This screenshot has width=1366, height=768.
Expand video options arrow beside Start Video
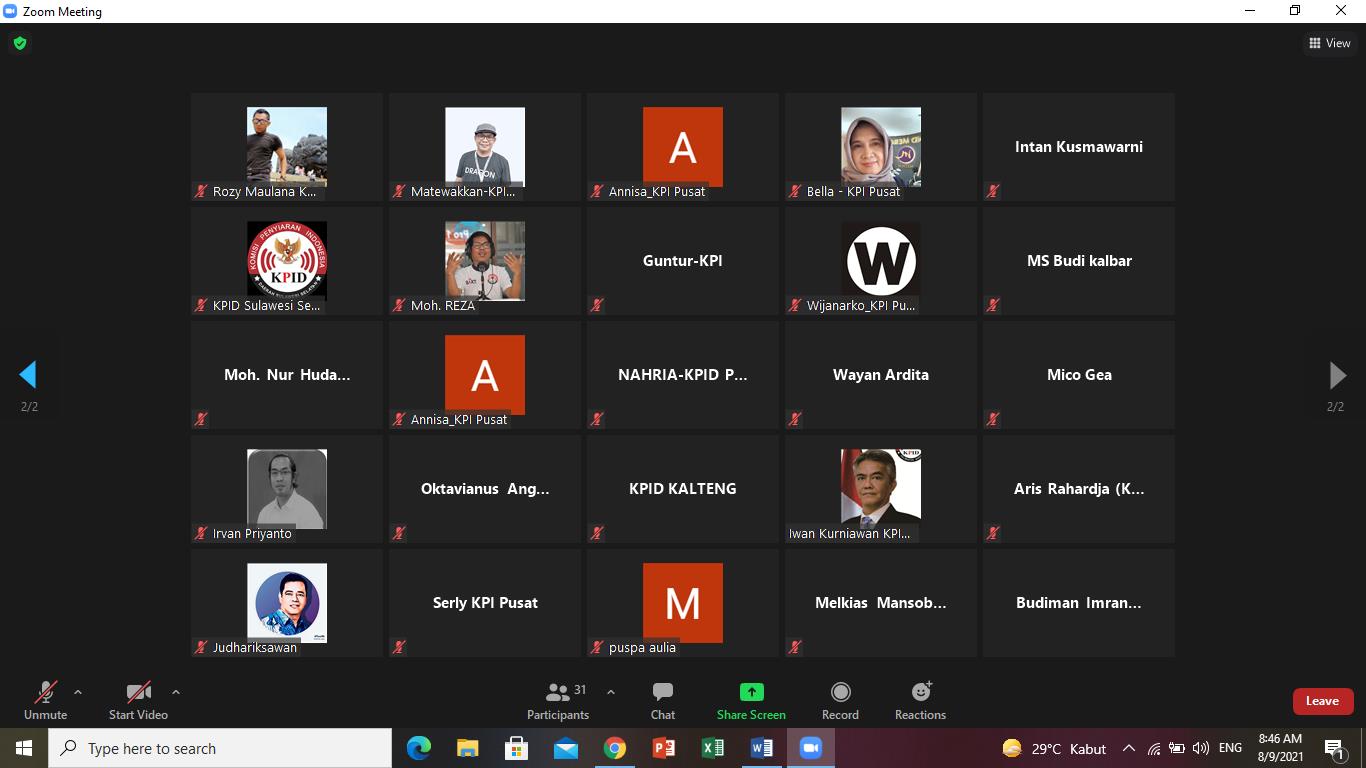[x=176, y=692]
